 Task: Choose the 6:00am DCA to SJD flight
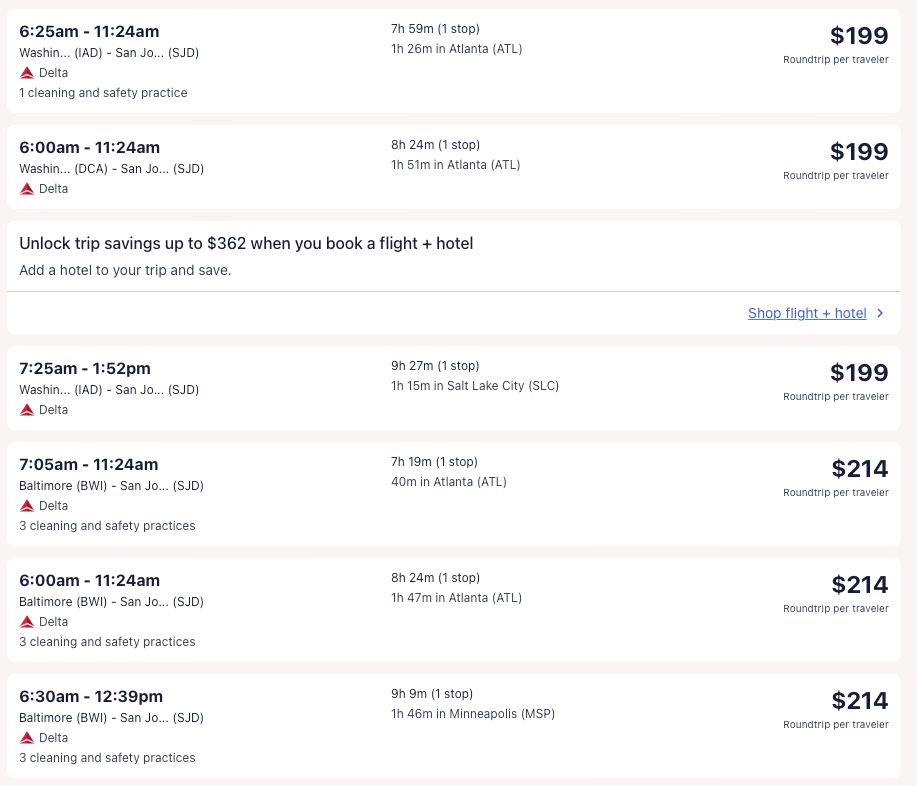point(89,148)
